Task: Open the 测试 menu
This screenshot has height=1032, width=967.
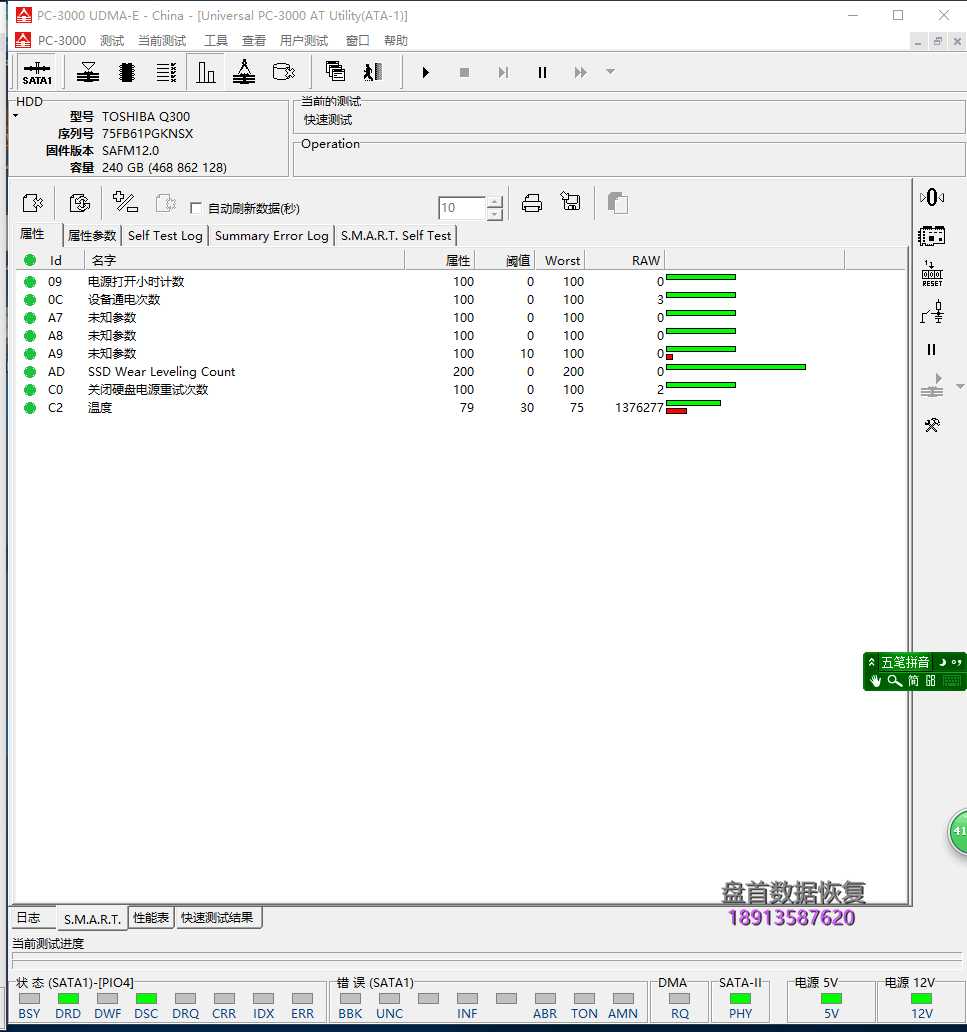Action: 112,41
